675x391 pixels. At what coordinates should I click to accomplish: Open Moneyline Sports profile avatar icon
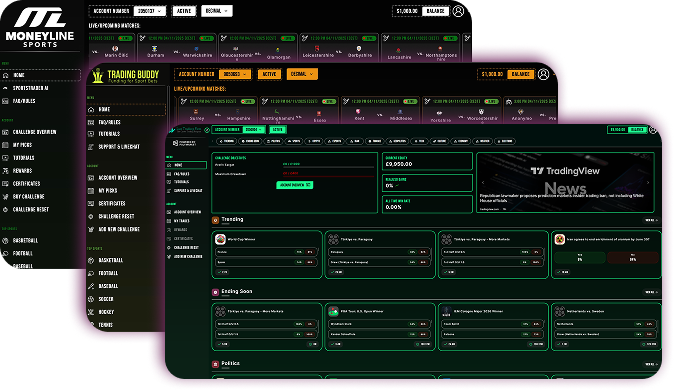tap(458, 11)
